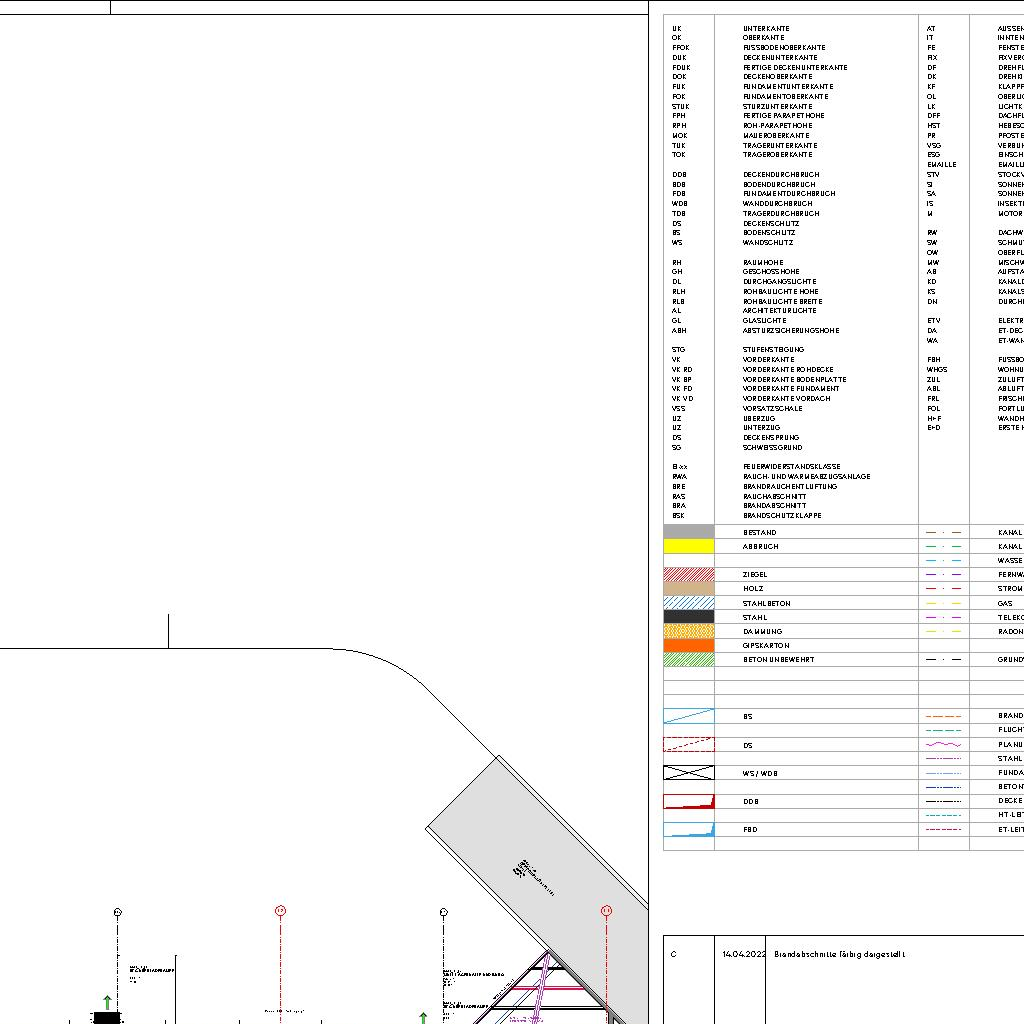Click the BS blue diagonal box symbol
The image size is (1024, 1024).
click(689, 716)
